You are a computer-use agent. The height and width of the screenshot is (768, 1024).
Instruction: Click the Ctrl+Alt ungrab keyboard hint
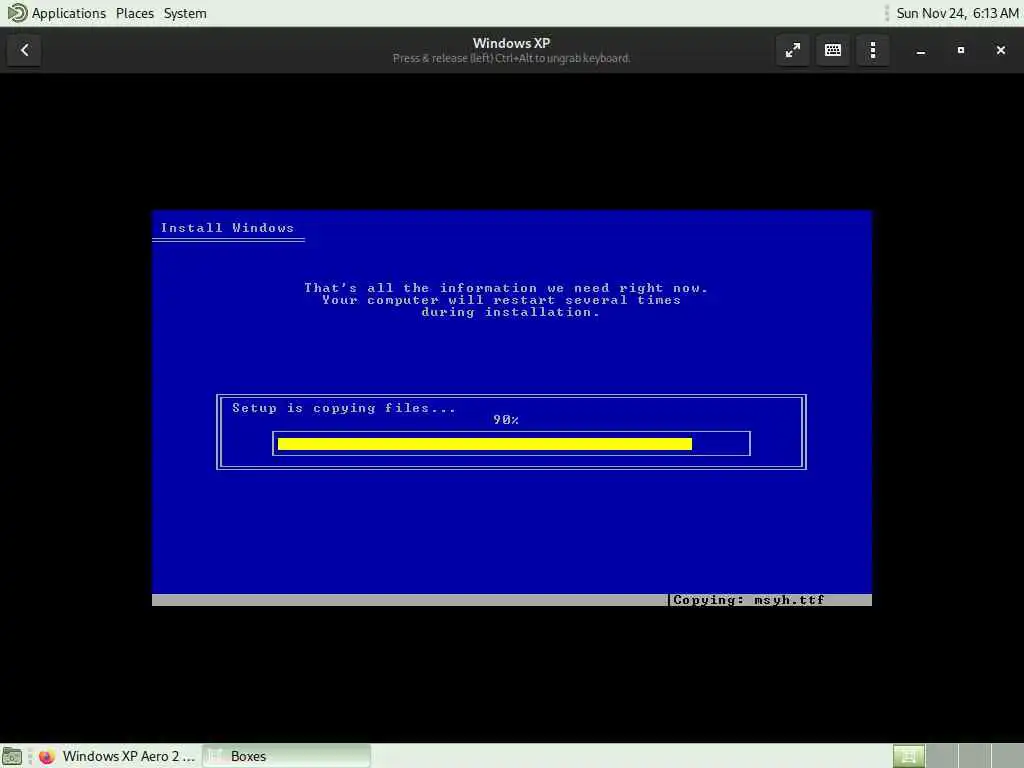click(511, 59)
